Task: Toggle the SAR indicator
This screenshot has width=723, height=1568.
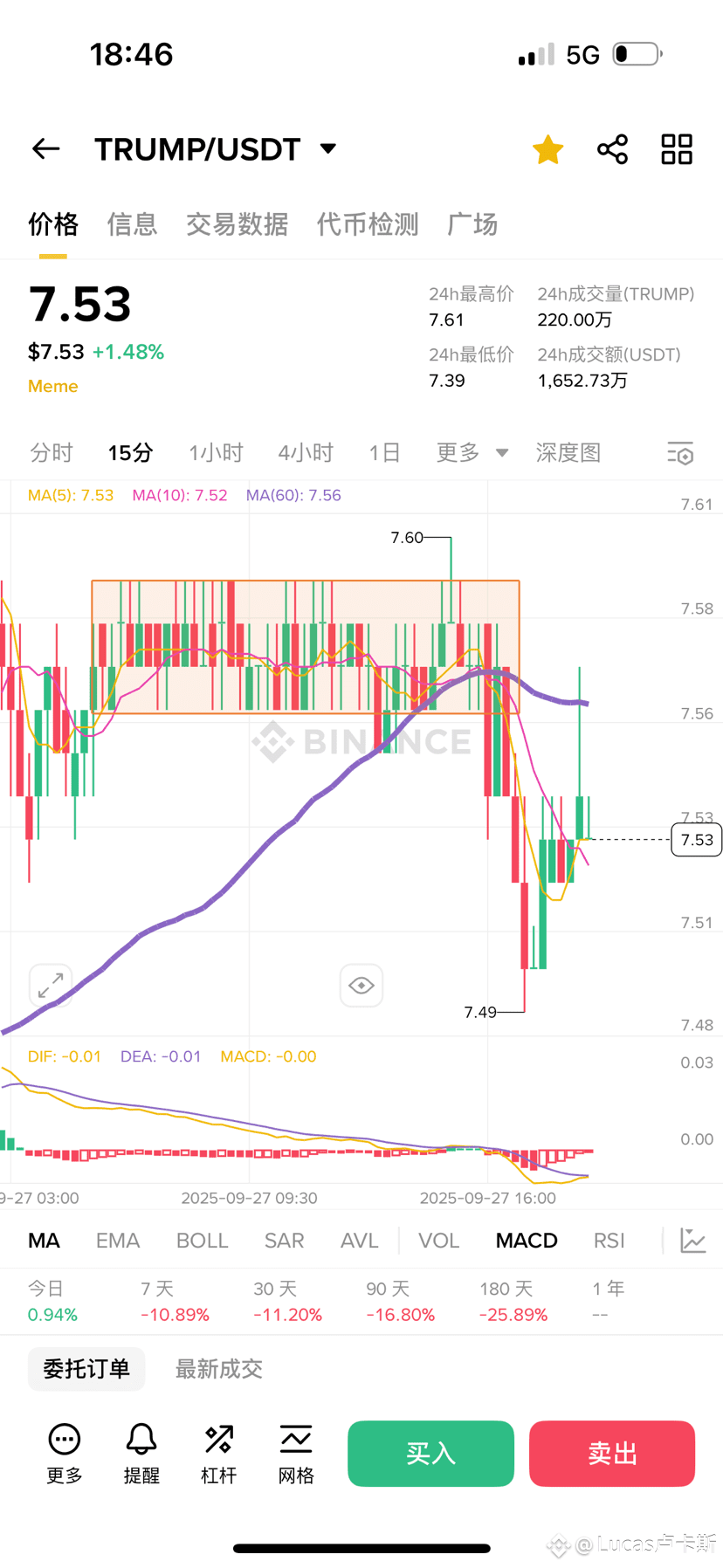Action: 285,1241
